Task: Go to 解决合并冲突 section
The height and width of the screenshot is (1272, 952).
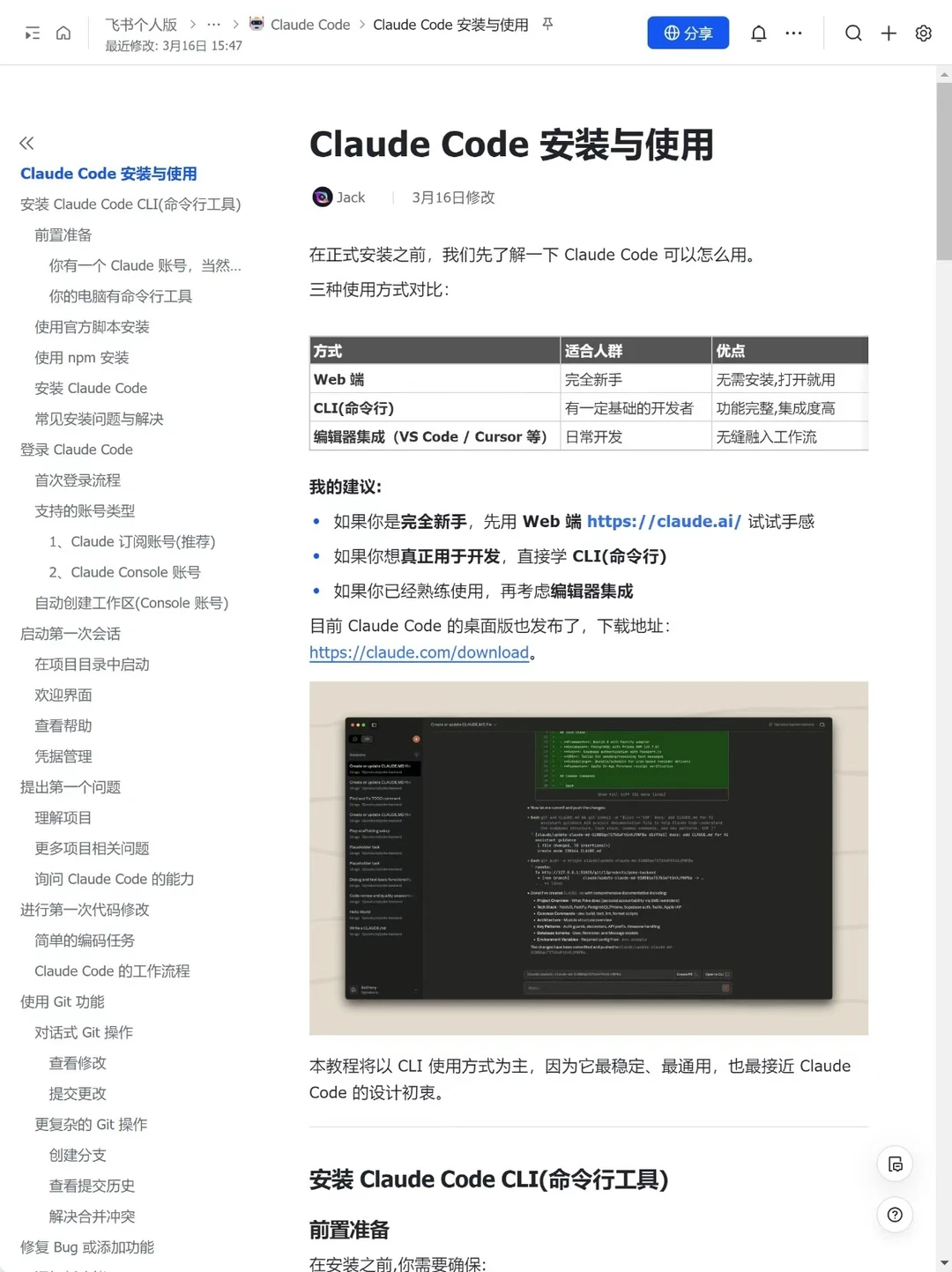Action: point(92,1216)
